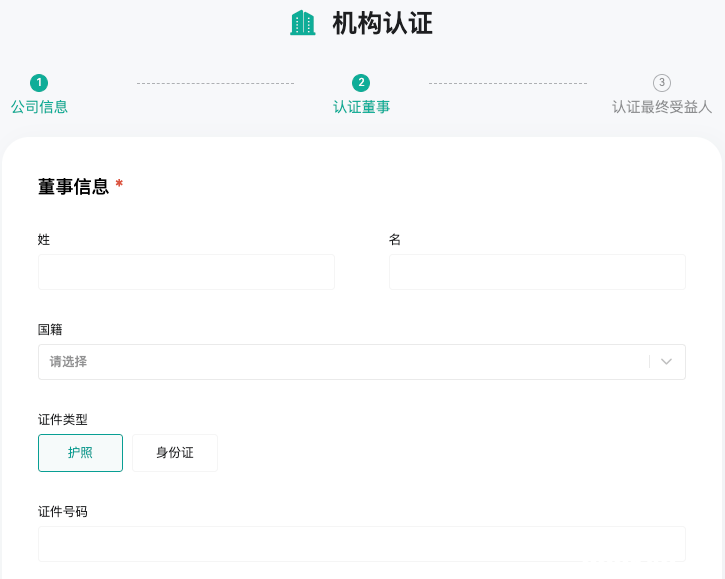Click the step 2 circle icon

(361, 83)
